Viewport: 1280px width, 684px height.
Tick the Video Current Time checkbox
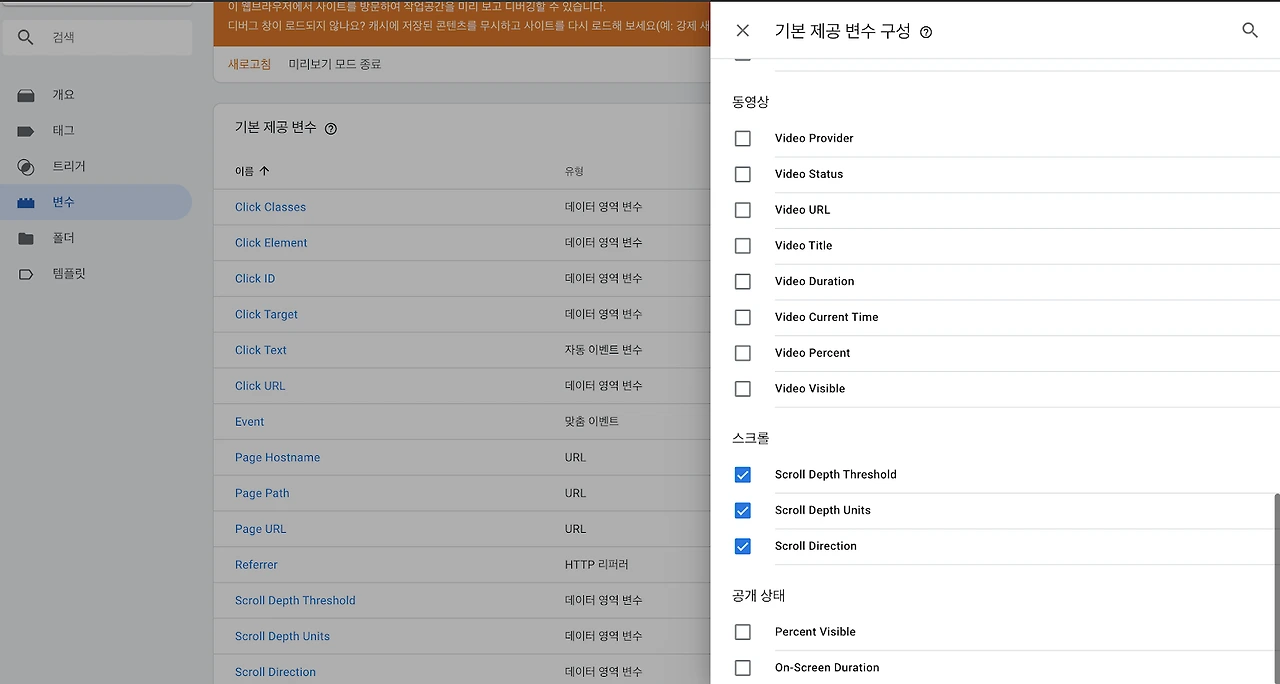[743, 317]
